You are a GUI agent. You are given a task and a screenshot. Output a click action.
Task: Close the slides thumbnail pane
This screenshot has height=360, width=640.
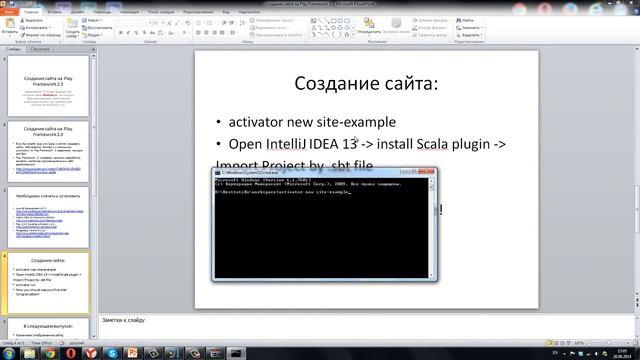point(93,49)
